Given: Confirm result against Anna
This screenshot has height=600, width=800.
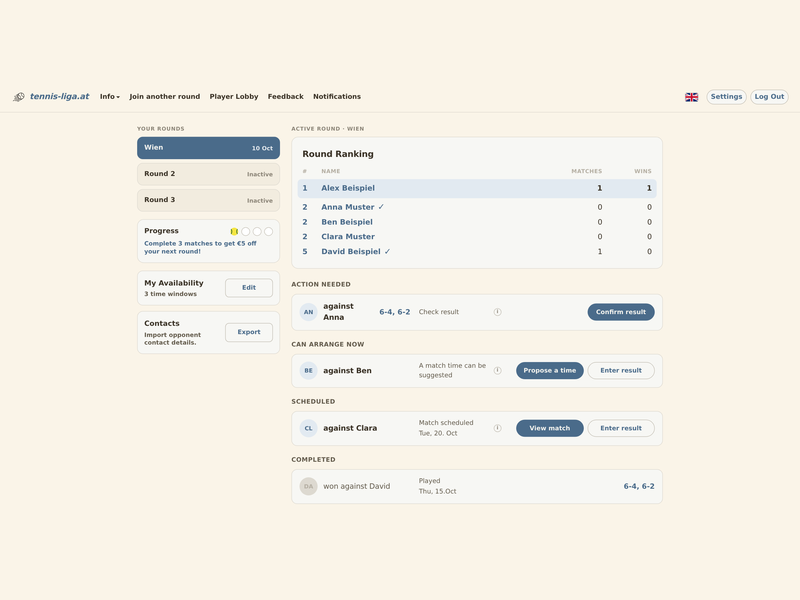Looking at the screenshot, I should pyautogui.click(x=621, y=312).
